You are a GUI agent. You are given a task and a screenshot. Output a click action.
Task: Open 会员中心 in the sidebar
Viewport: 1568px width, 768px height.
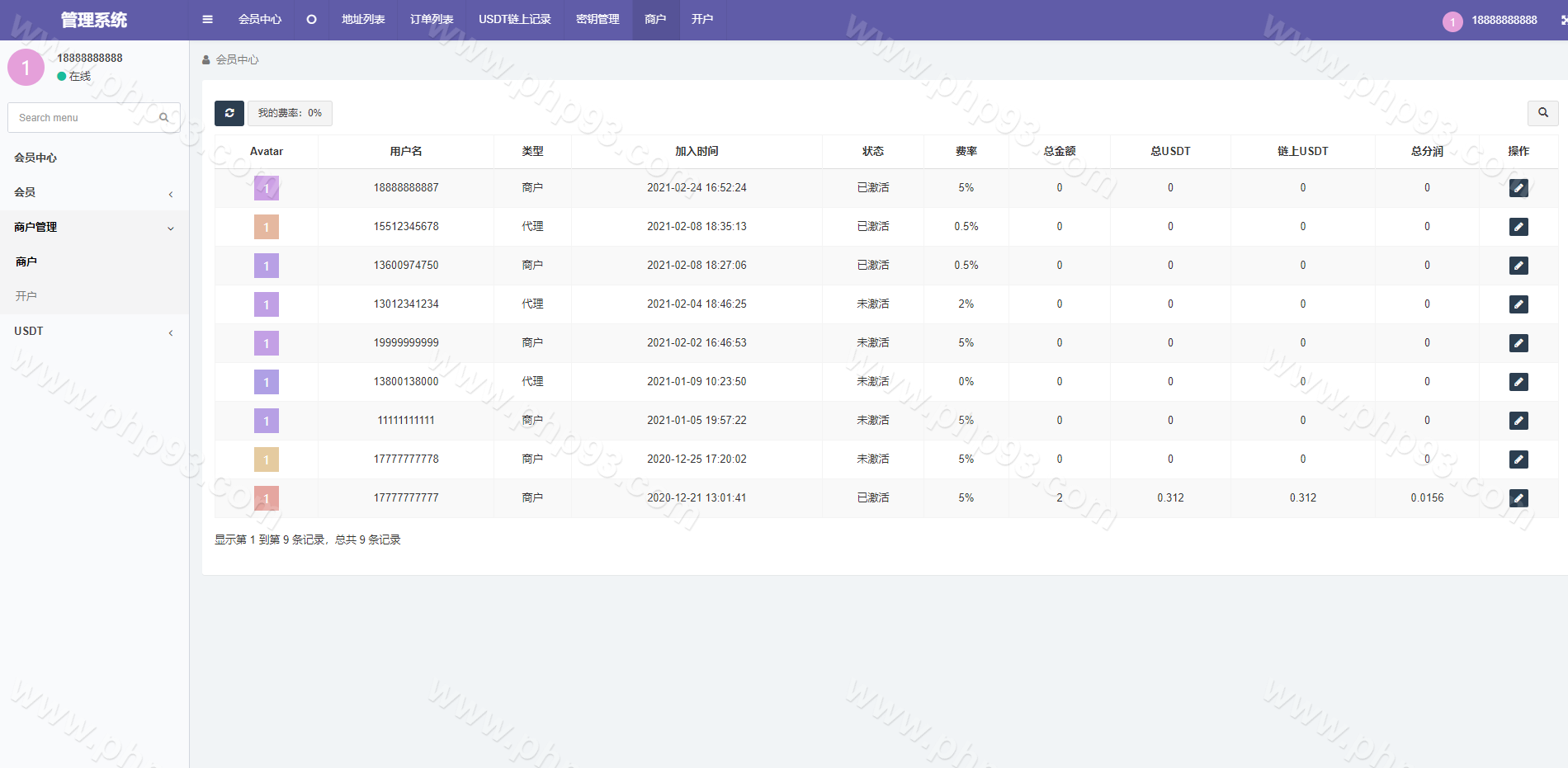(x=35, y=158)
